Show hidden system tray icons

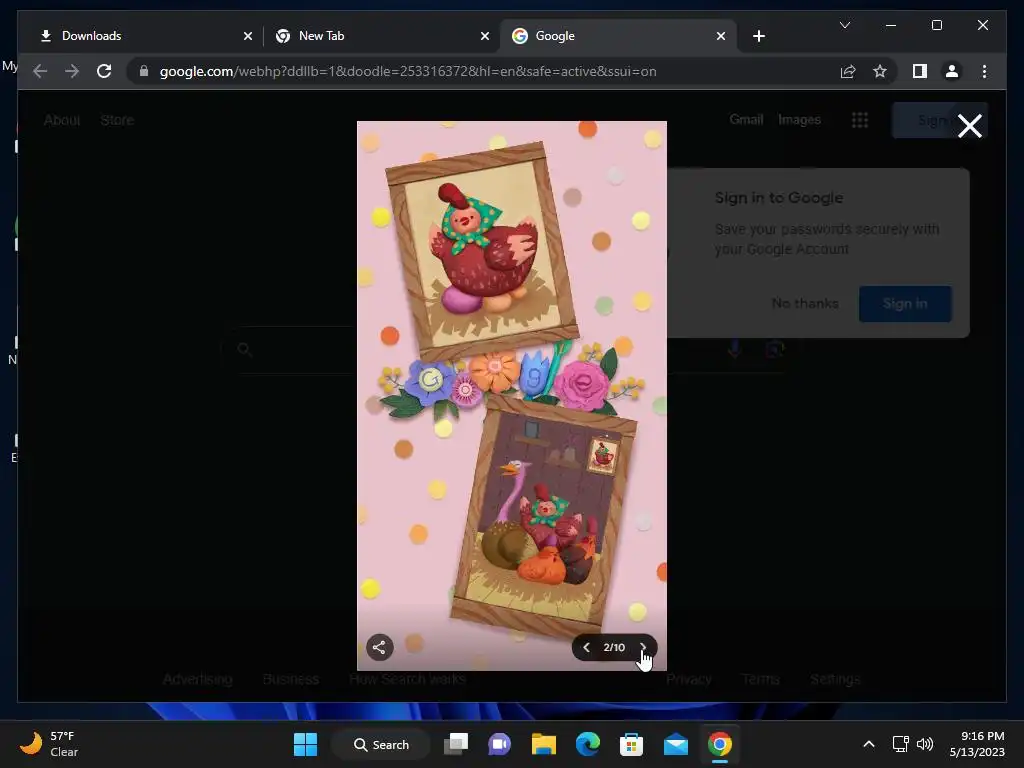[x=869, y=744]
